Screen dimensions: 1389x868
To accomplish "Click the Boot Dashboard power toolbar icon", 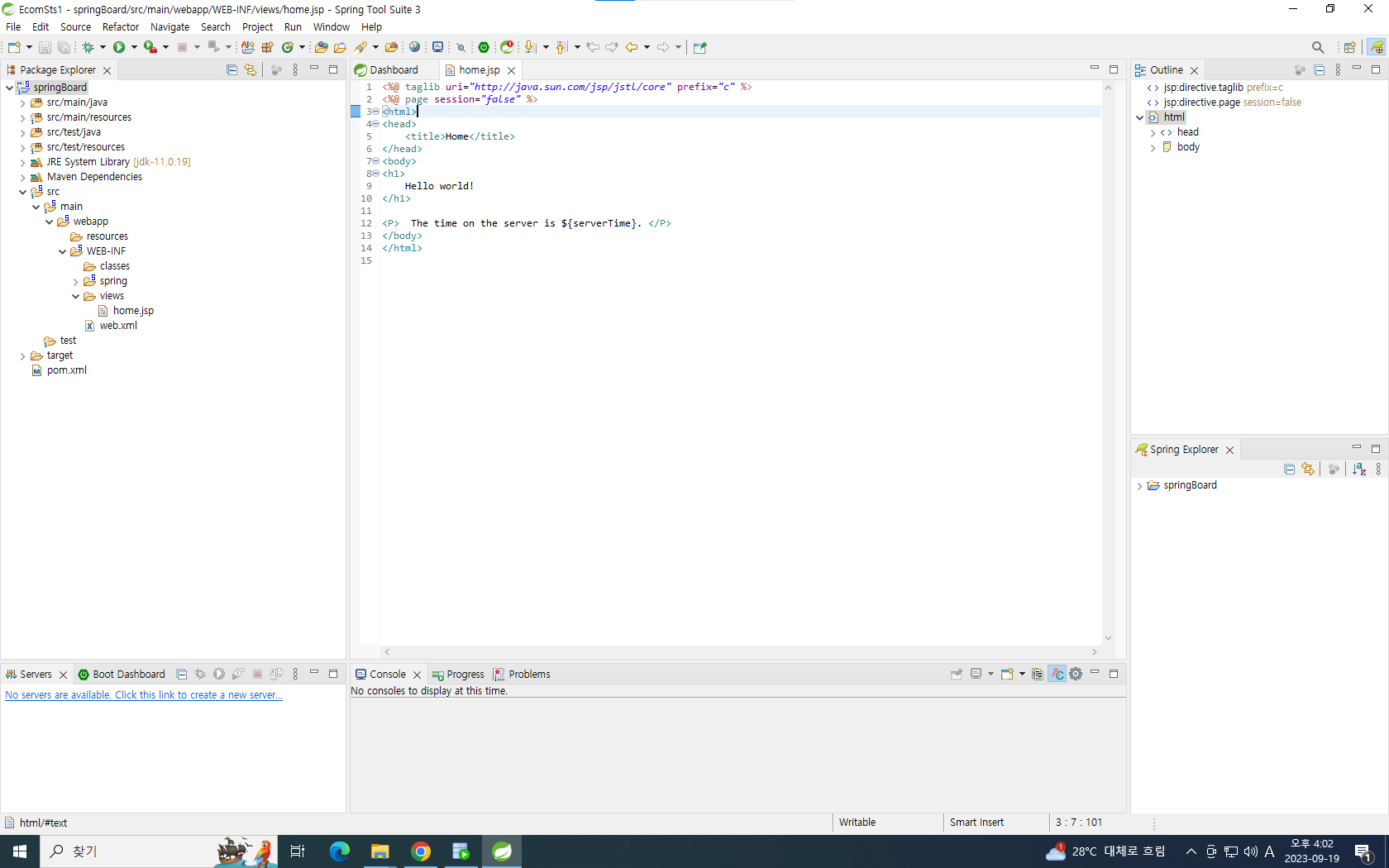I will click(484, 47).
